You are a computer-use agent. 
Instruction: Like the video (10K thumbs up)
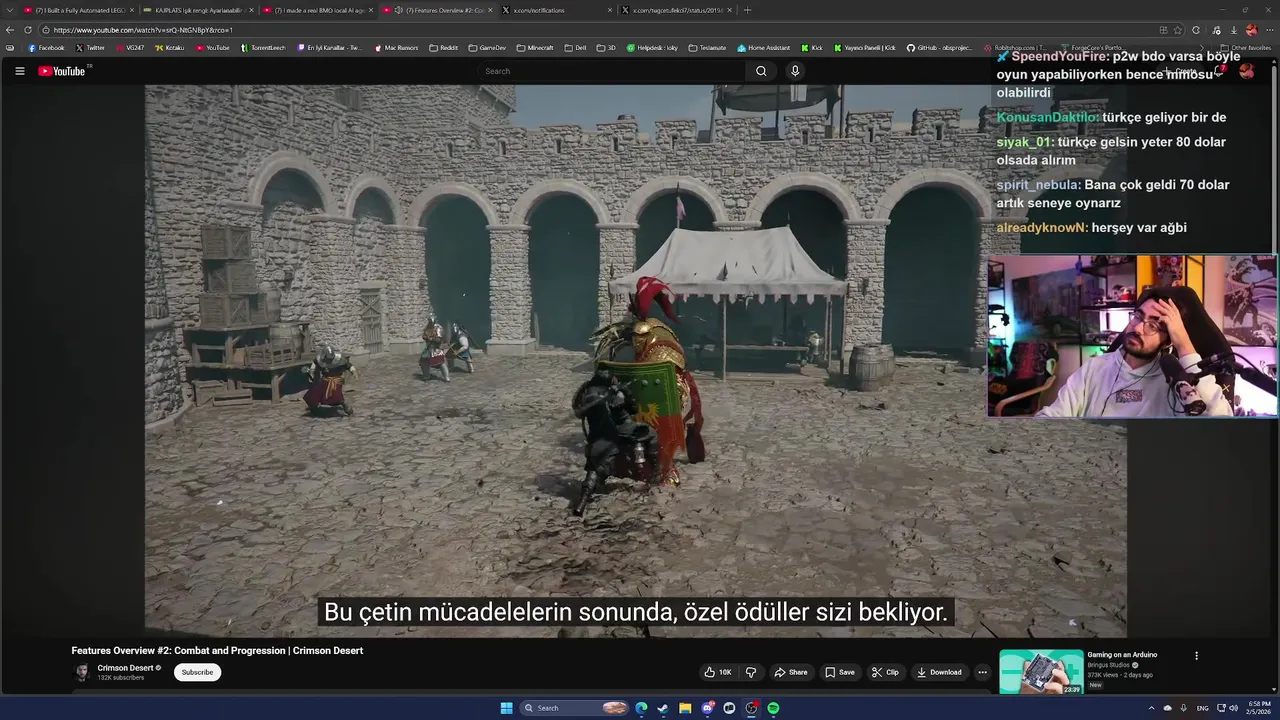718,672
